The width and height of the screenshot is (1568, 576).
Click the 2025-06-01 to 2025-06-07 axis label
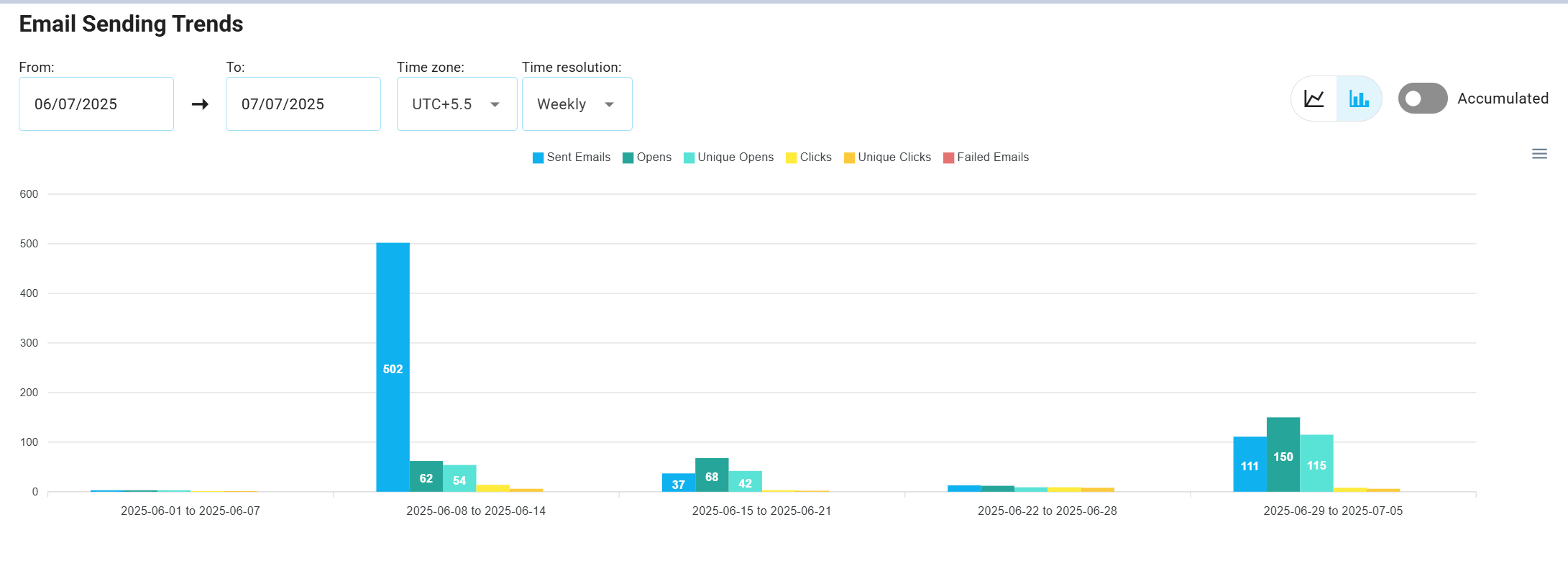pos(191,511)
